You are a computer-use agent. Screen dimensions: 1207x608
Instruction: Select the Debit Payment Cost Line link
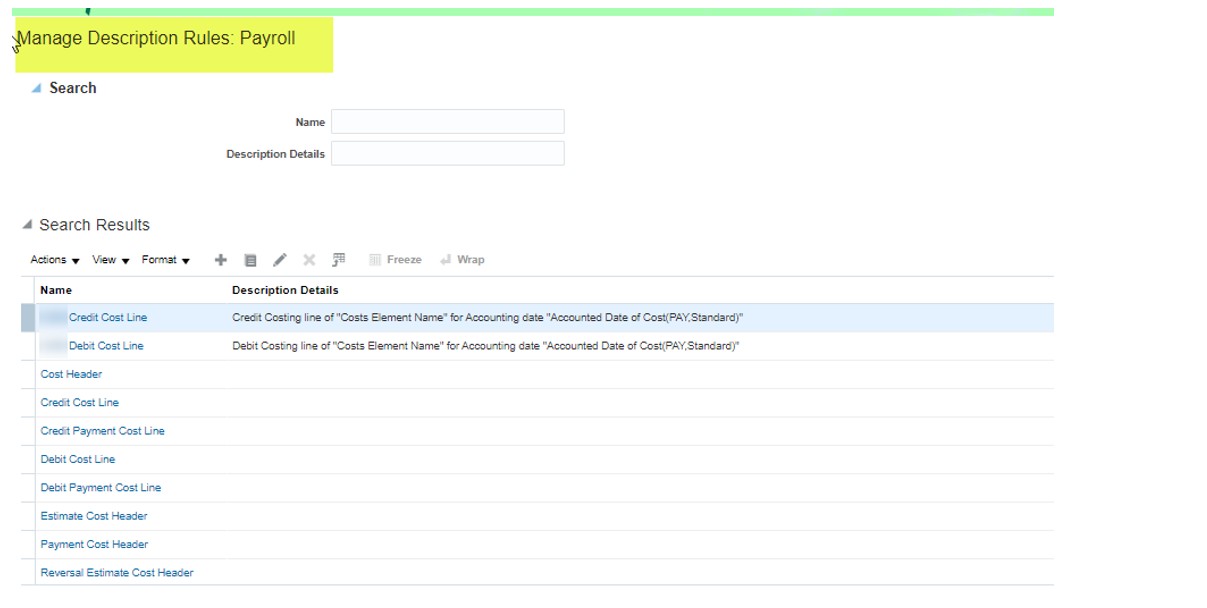100,488
